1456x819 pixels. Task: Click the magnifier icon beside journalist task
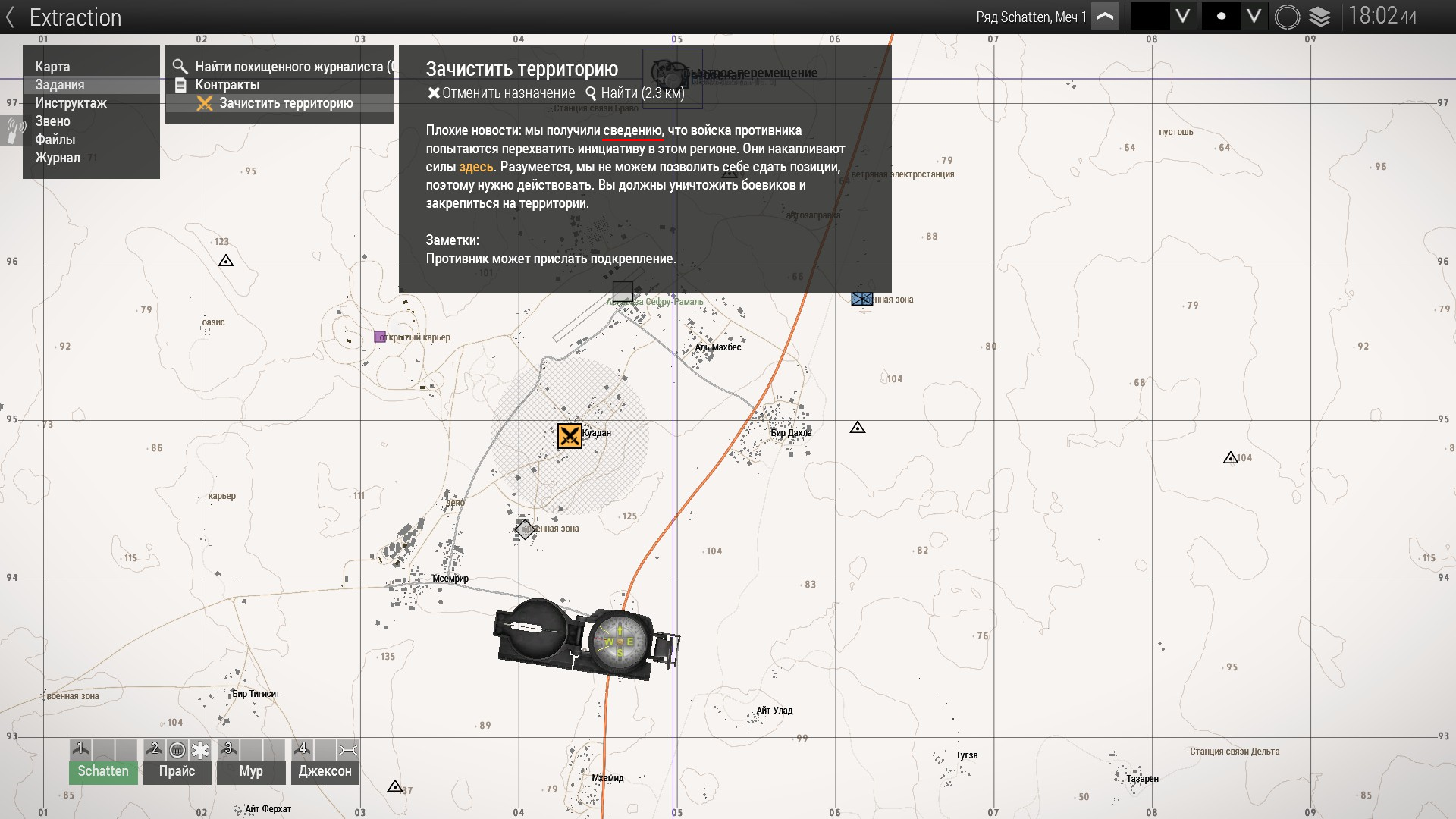(180, 67)
